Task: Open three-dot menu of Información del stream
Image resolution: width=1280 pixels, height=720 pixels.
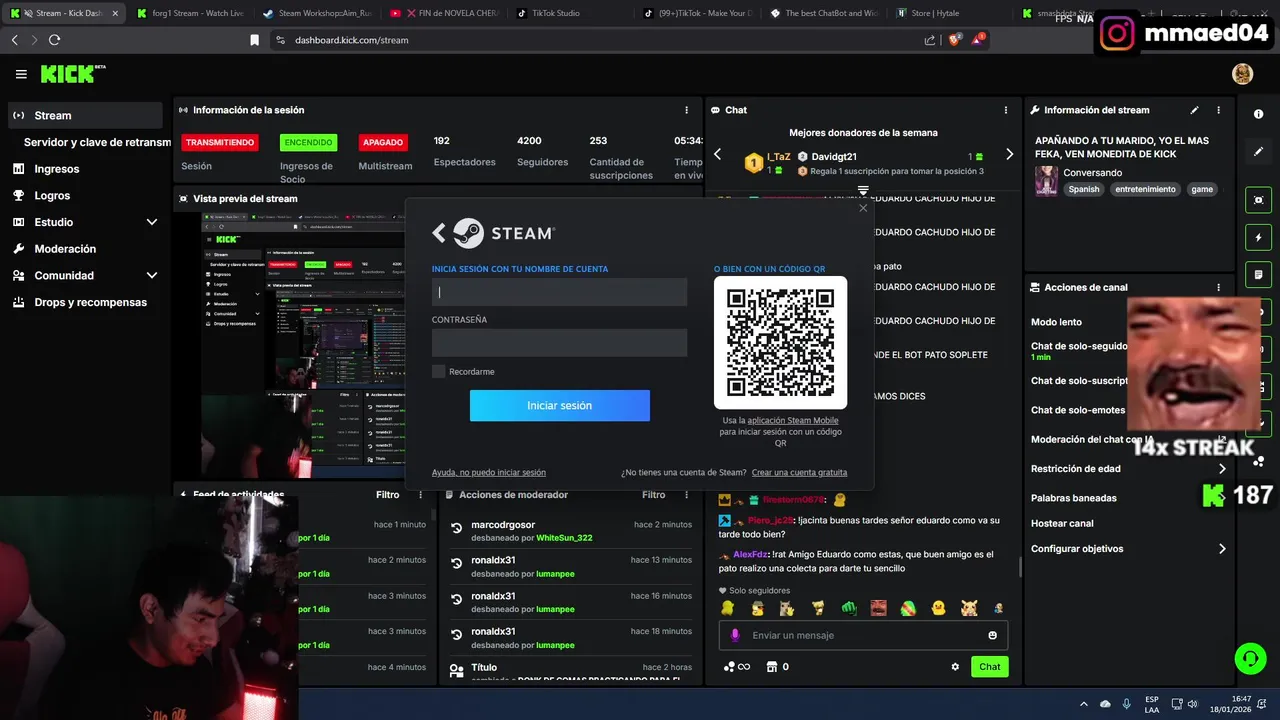Action: coord(1218,110)
